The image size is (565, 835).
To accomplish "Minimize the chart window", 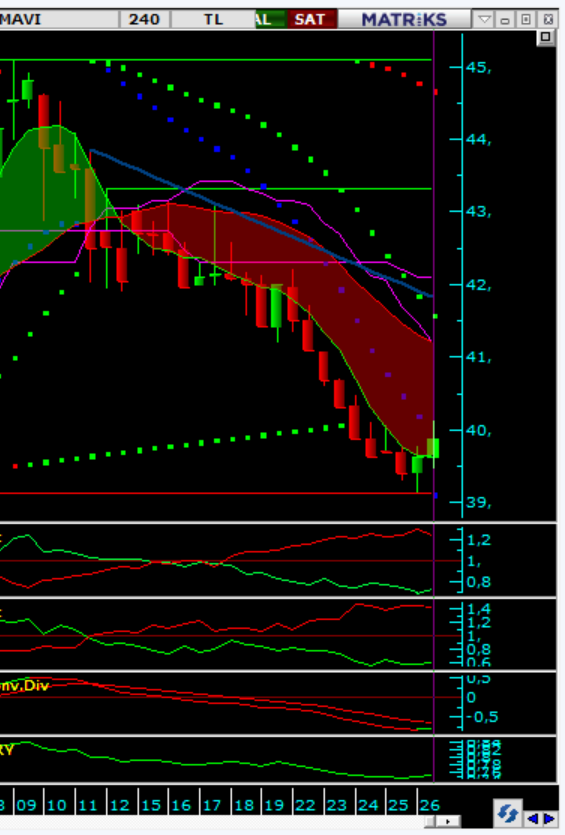I will (x=505, y=20).
